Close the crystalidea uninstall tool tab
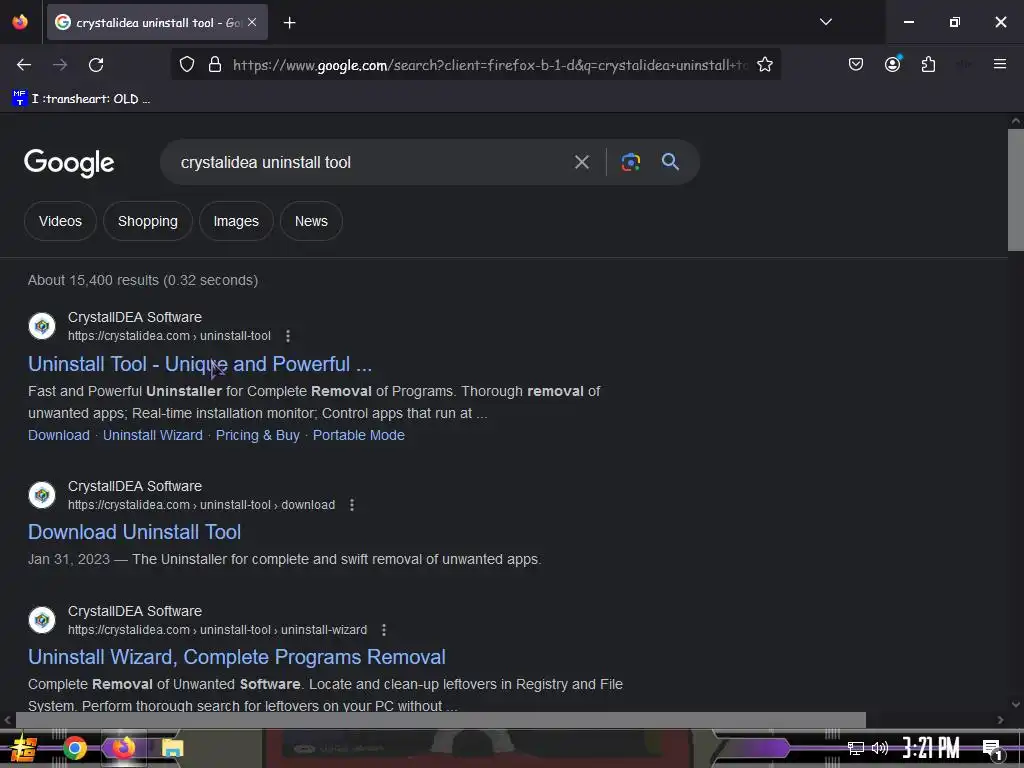Image resolution: width=1024 pixels, height=768 pixels. 252,22
